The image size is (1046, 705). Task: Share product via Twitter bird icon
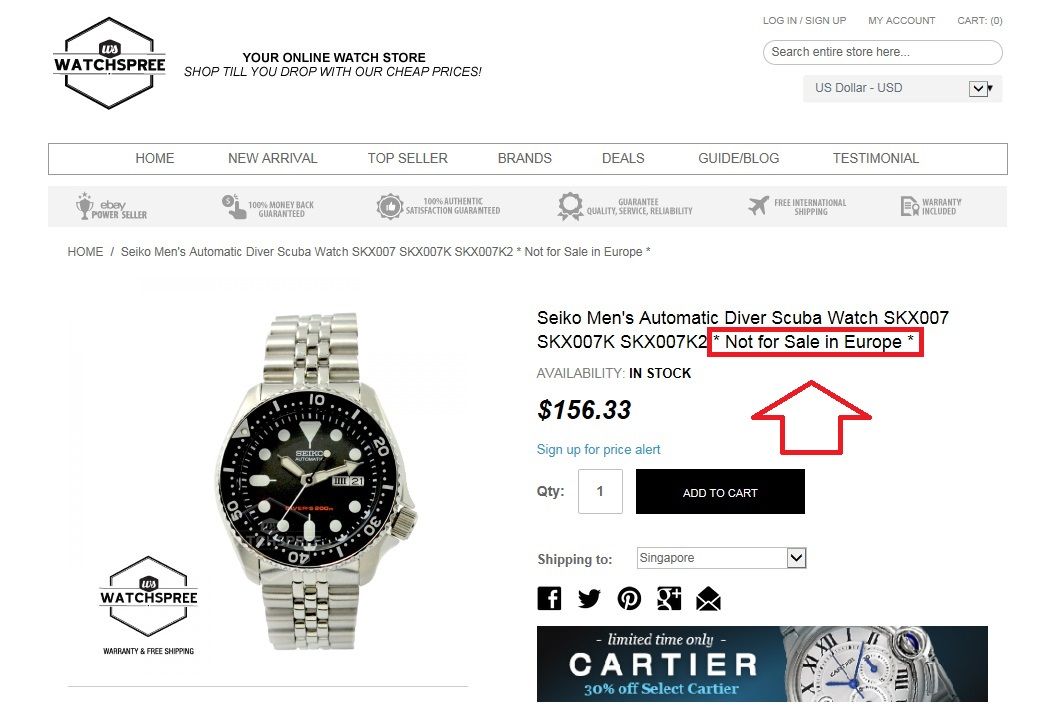click(589, 598)
